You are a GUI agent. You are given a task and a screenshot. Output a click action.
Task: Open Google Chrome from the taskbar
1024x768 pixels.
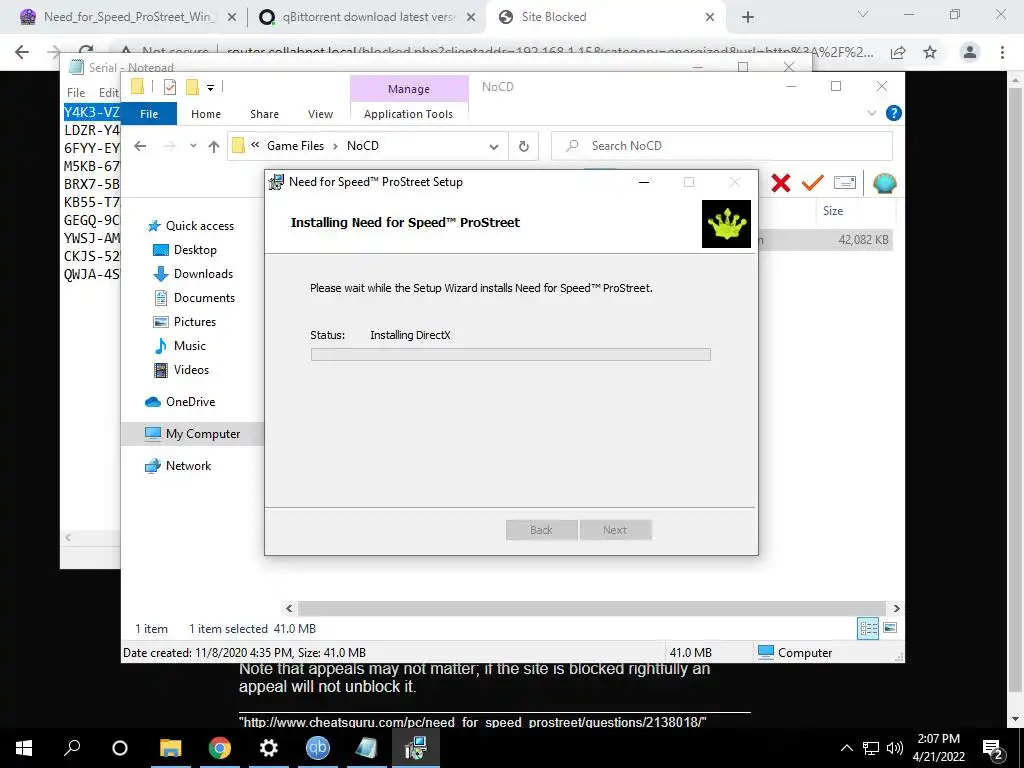(x=219, y=748)
